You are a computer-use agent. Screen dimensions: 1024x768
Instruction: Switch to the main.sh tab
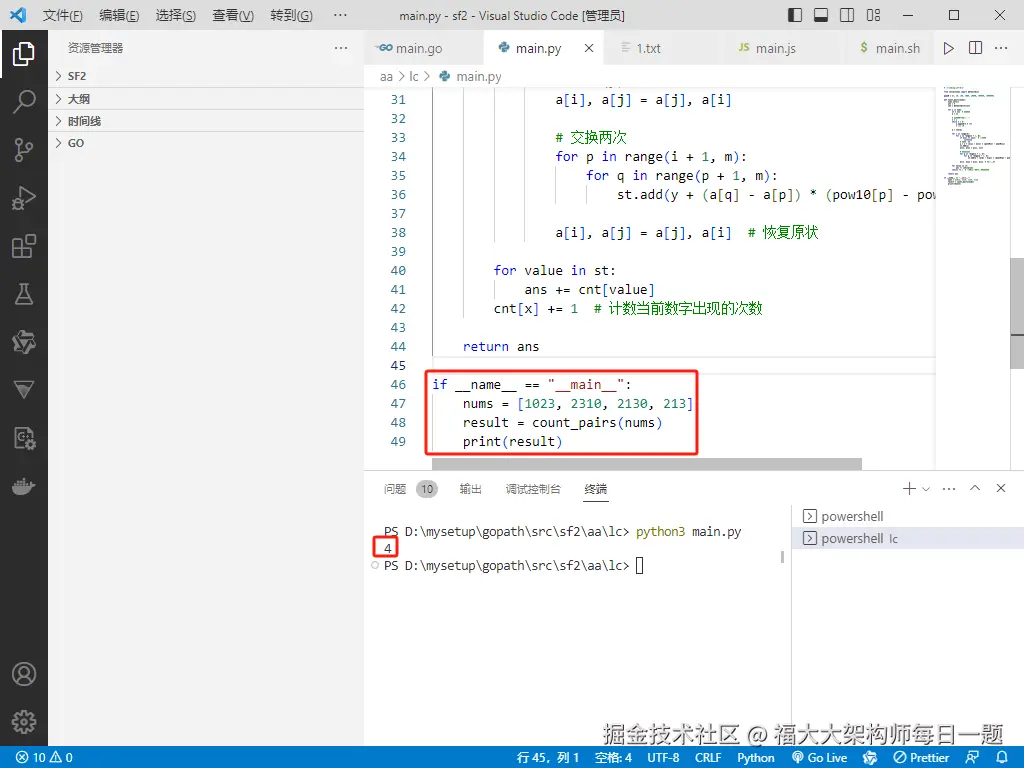pyautogui.click(x=889, y=48)
